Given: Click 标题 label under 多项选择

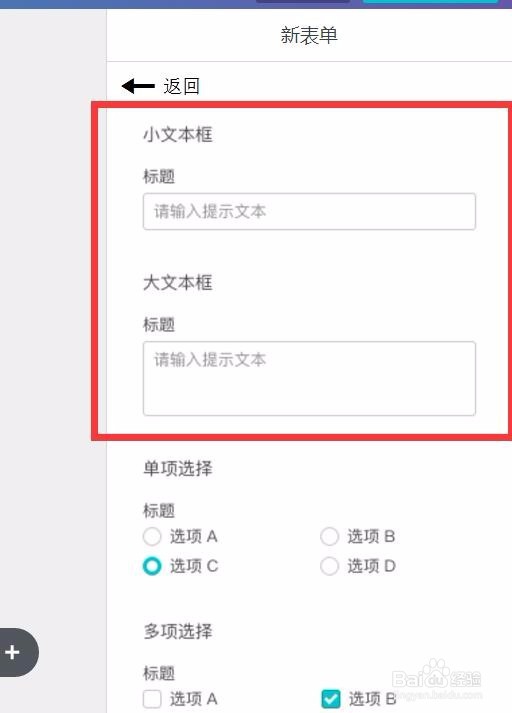Looking at the screenshot, I should [159, 673].
